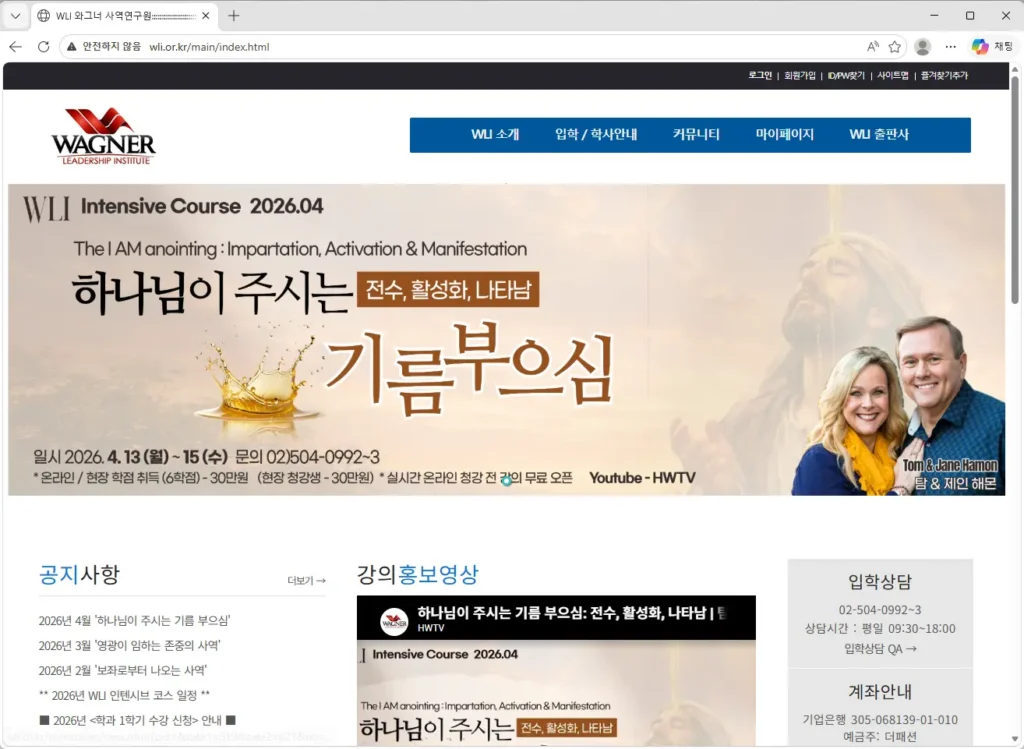This screenshot has height=749, width=1024.
Task: Open the 사이트맵 link
Action: point(893,76)
